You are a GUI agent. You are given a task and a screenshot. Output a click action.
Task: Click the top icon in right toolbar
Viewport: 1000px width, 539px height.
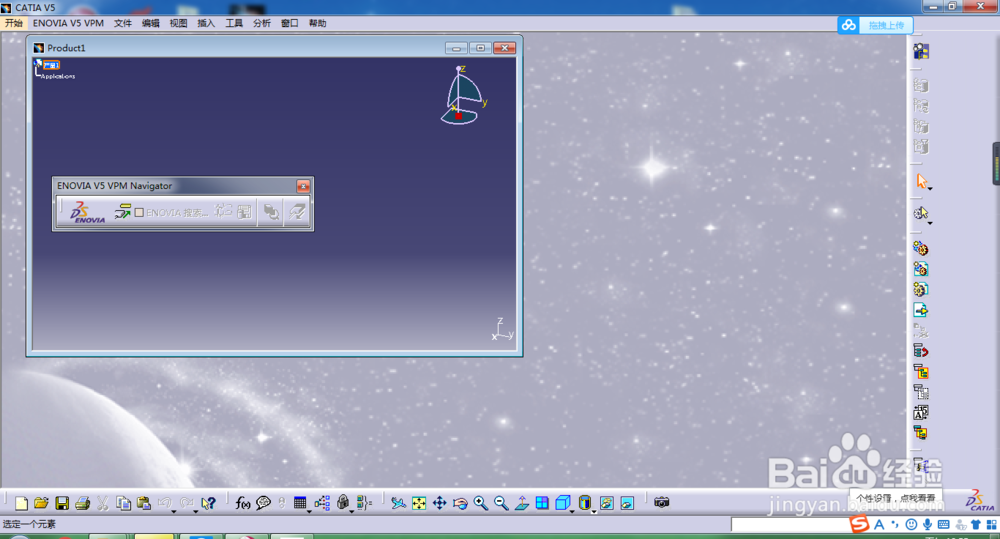click(x=921, y=51)
